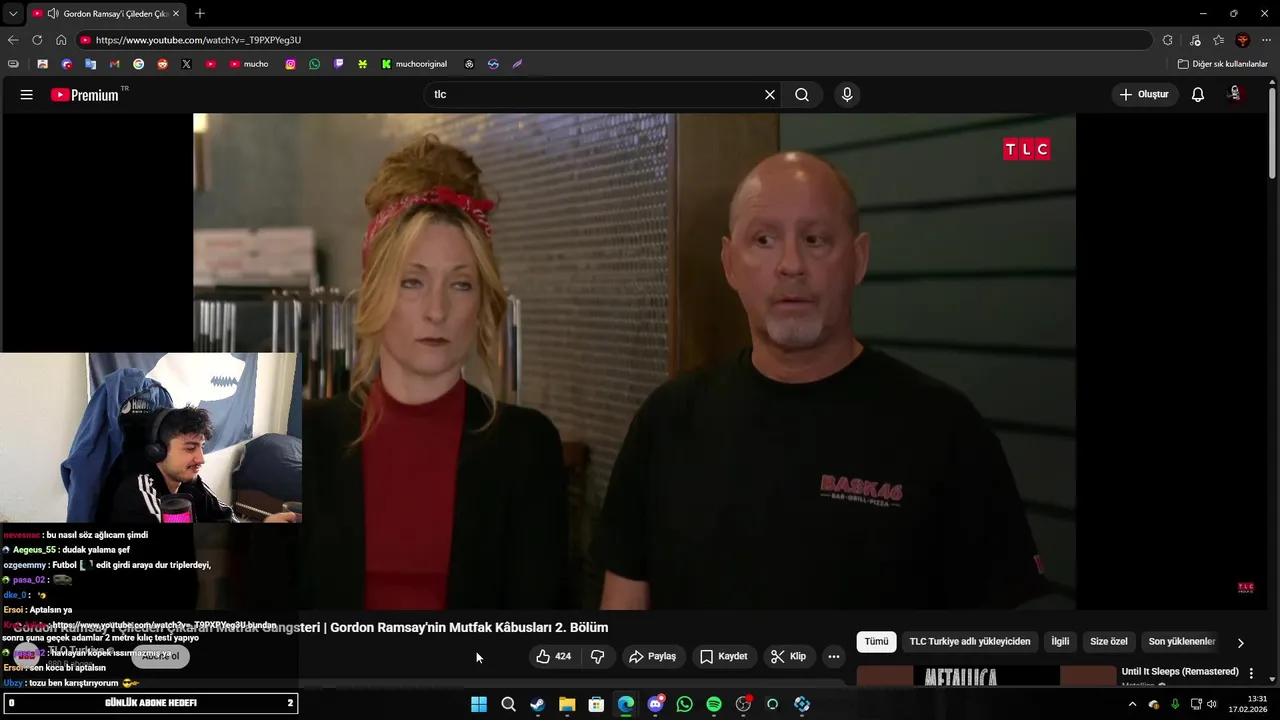Run search with the magnifier button

point(802,95)
